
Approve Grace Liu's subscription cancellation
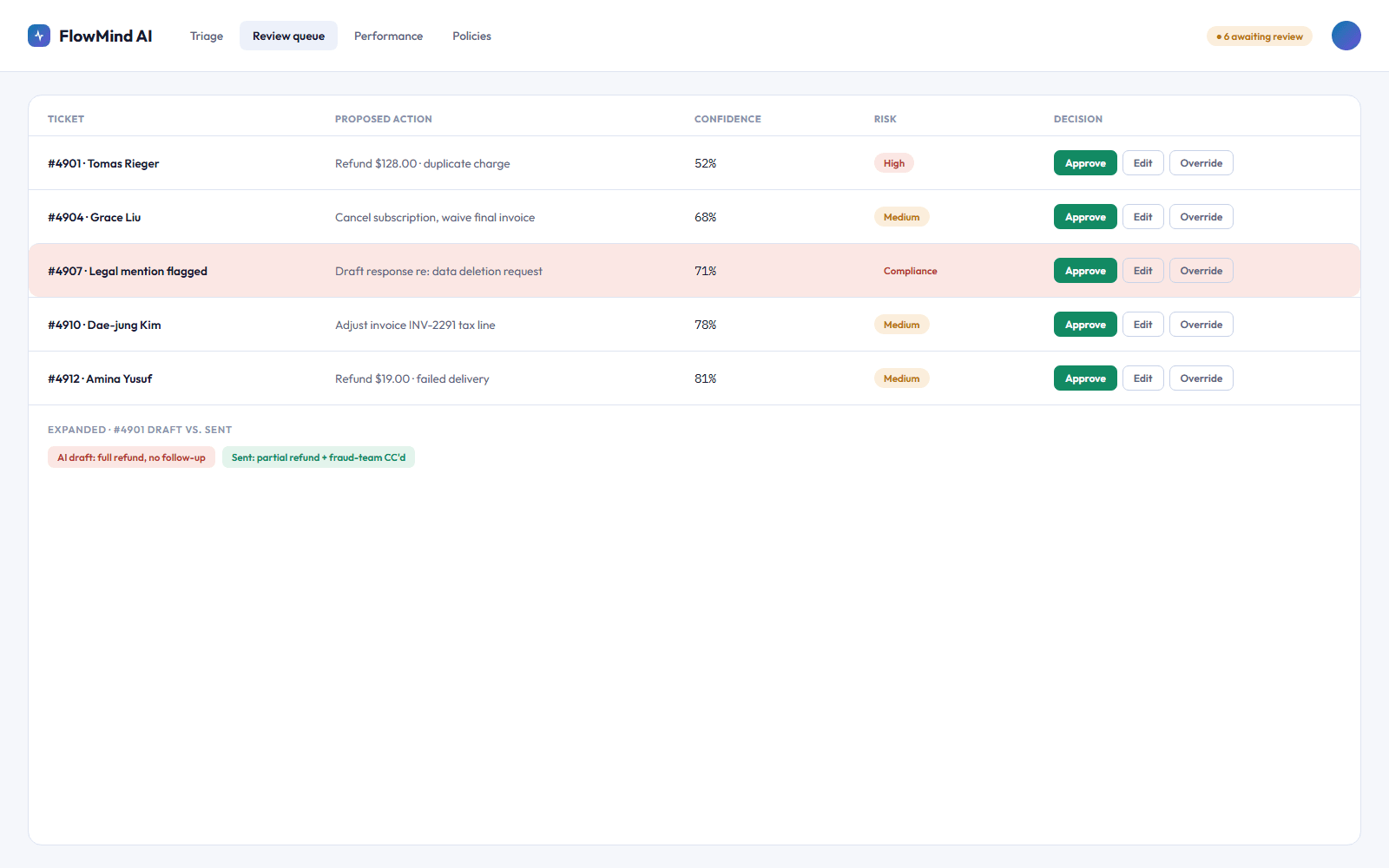click(1085, 217)
